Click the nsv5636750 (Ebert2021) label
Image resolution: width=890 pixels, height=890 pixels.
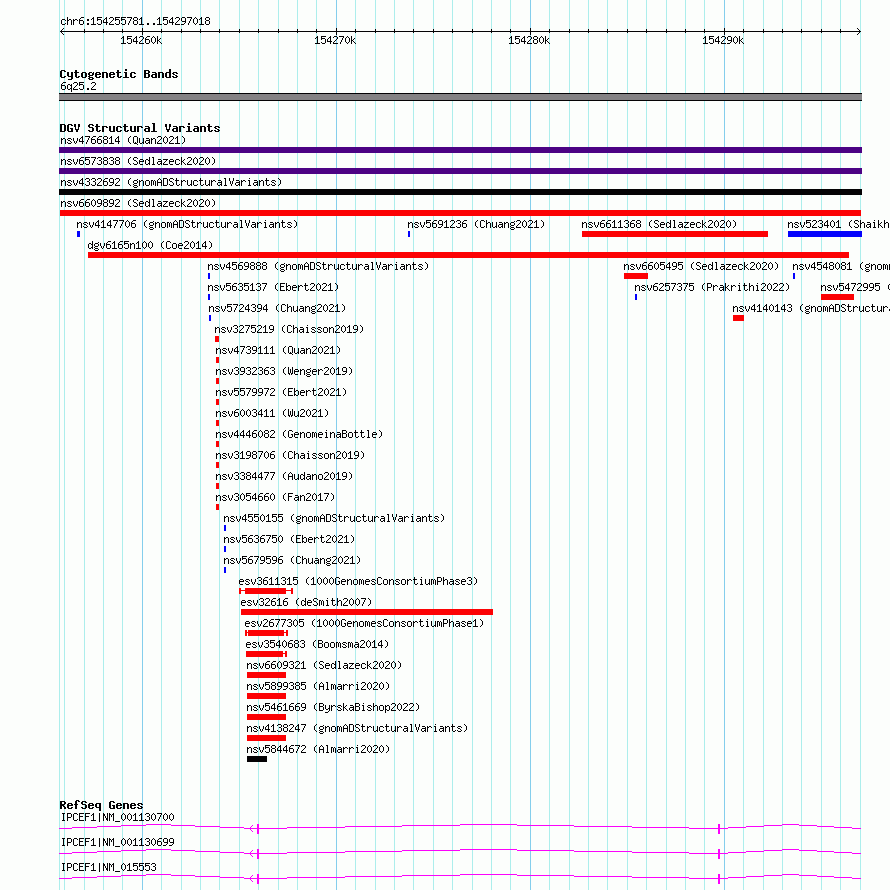coord(289,539)
